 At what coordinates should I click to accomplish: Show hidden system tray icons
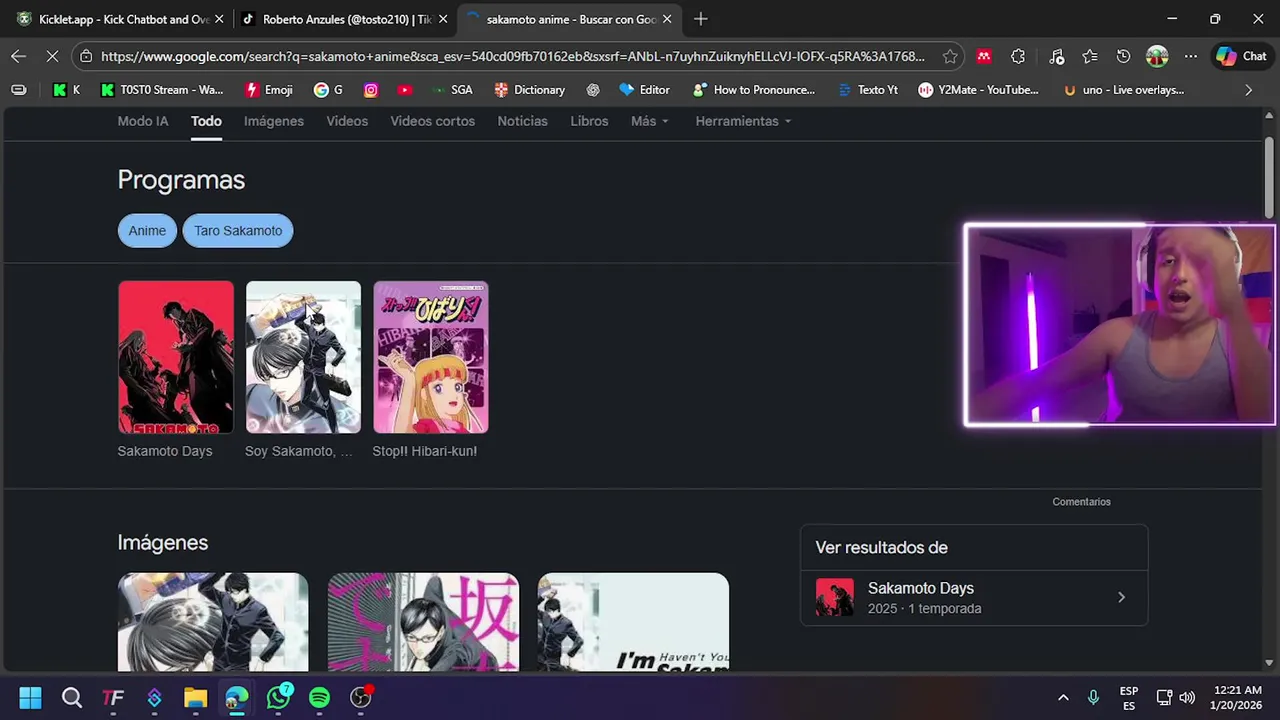(1063, 697)
